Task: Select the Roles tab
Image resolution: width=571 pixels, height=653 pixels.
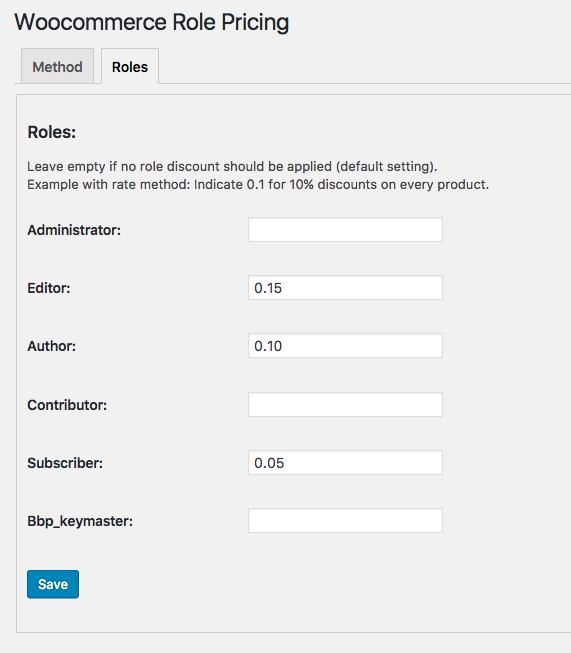Action: pos(130,66)
